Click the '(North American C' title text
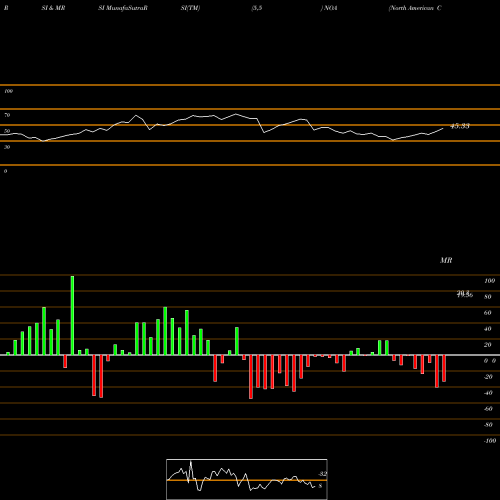This screenshot has width=500, height=500. coord(415,8)
